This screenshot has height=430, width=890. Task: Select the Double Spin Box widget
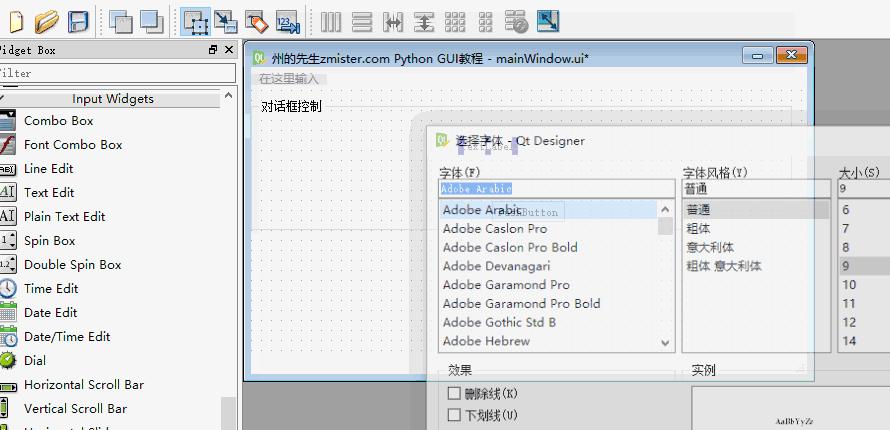(x=72, y=264)
